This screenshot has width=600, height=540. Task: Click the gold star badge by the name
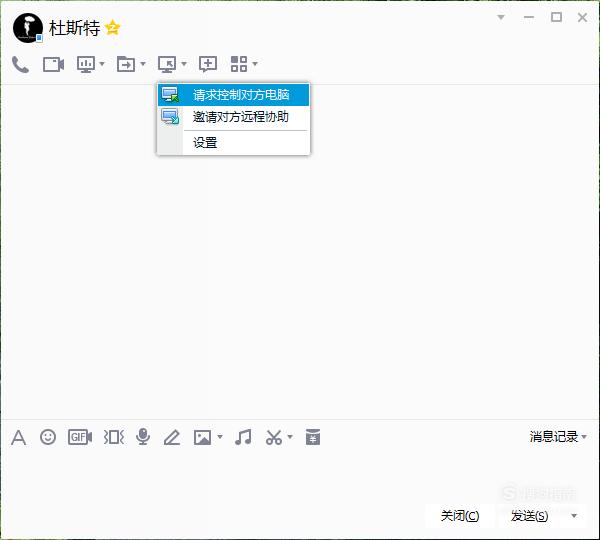112,28
